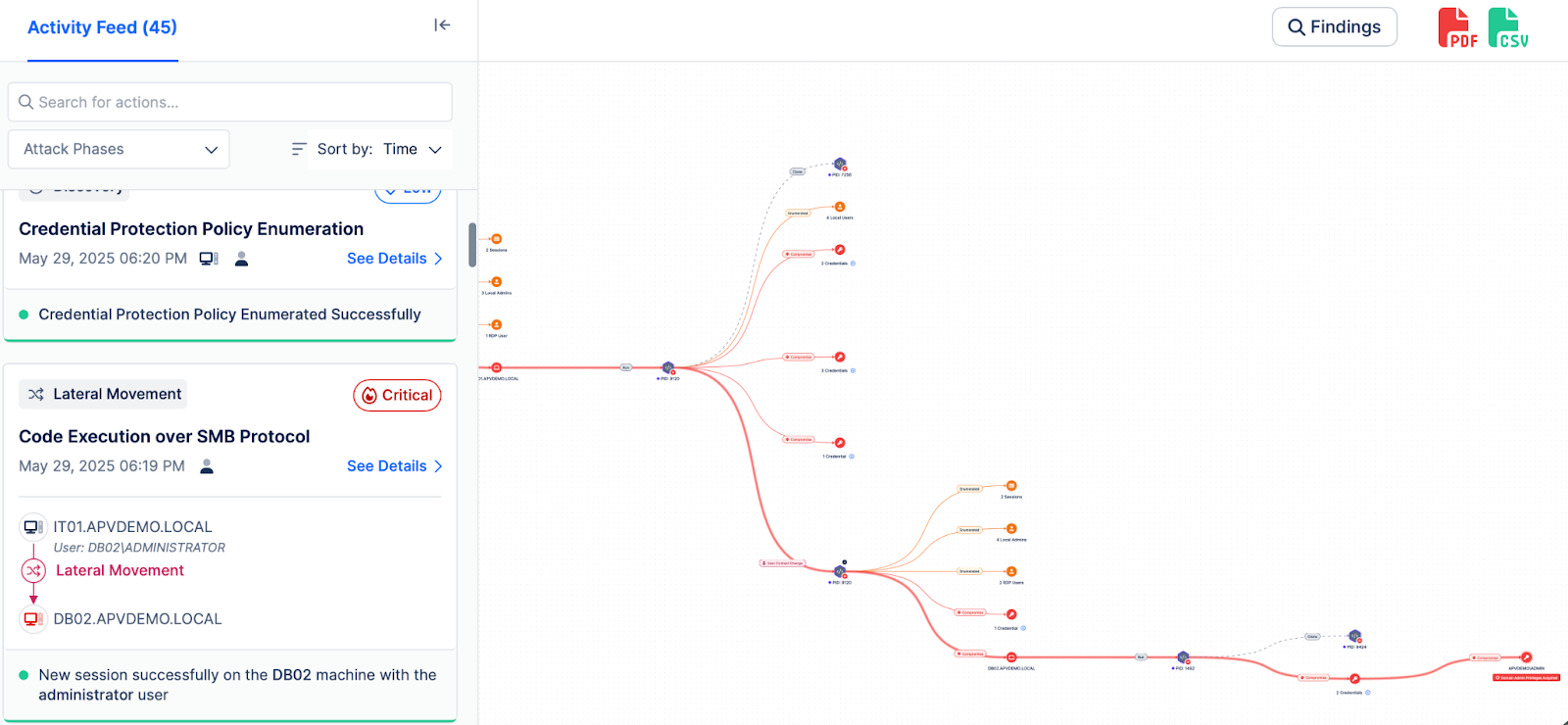See Details for Credential Protection Policy Enumeration

[395, 259]
